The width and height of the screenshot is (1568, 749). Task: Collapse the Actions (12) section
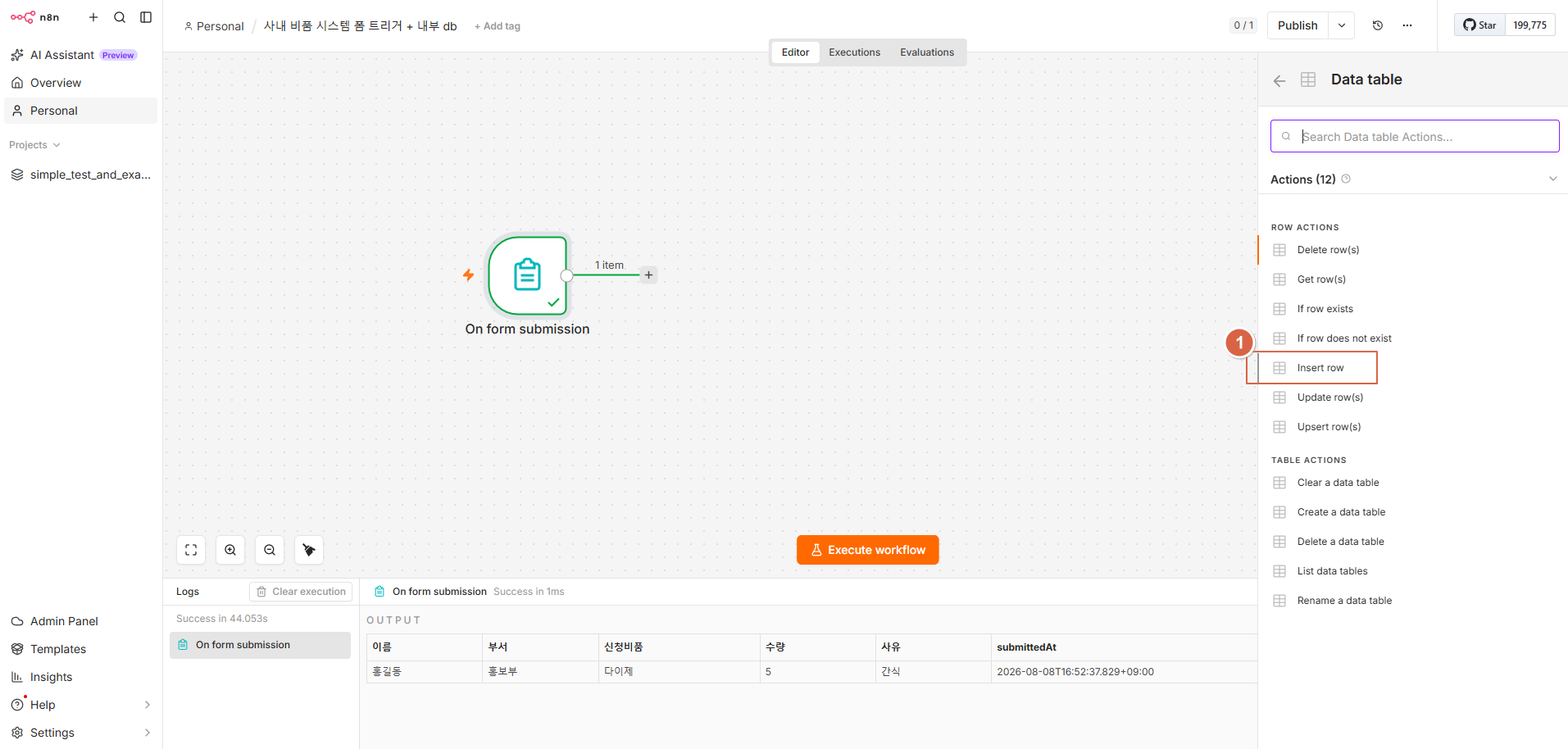[1552, 179]
